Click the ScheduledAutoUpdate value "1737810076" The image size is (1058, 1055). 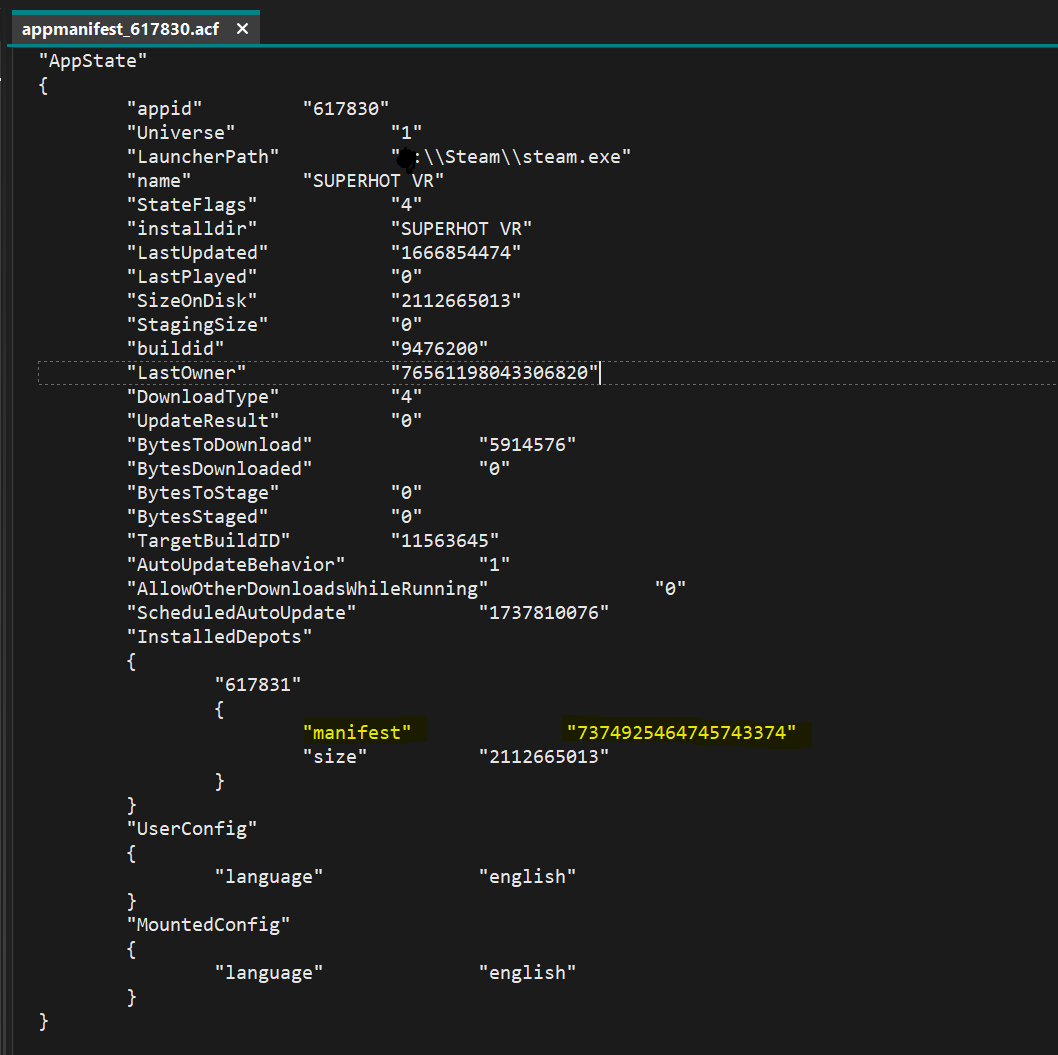pos(543,613)
